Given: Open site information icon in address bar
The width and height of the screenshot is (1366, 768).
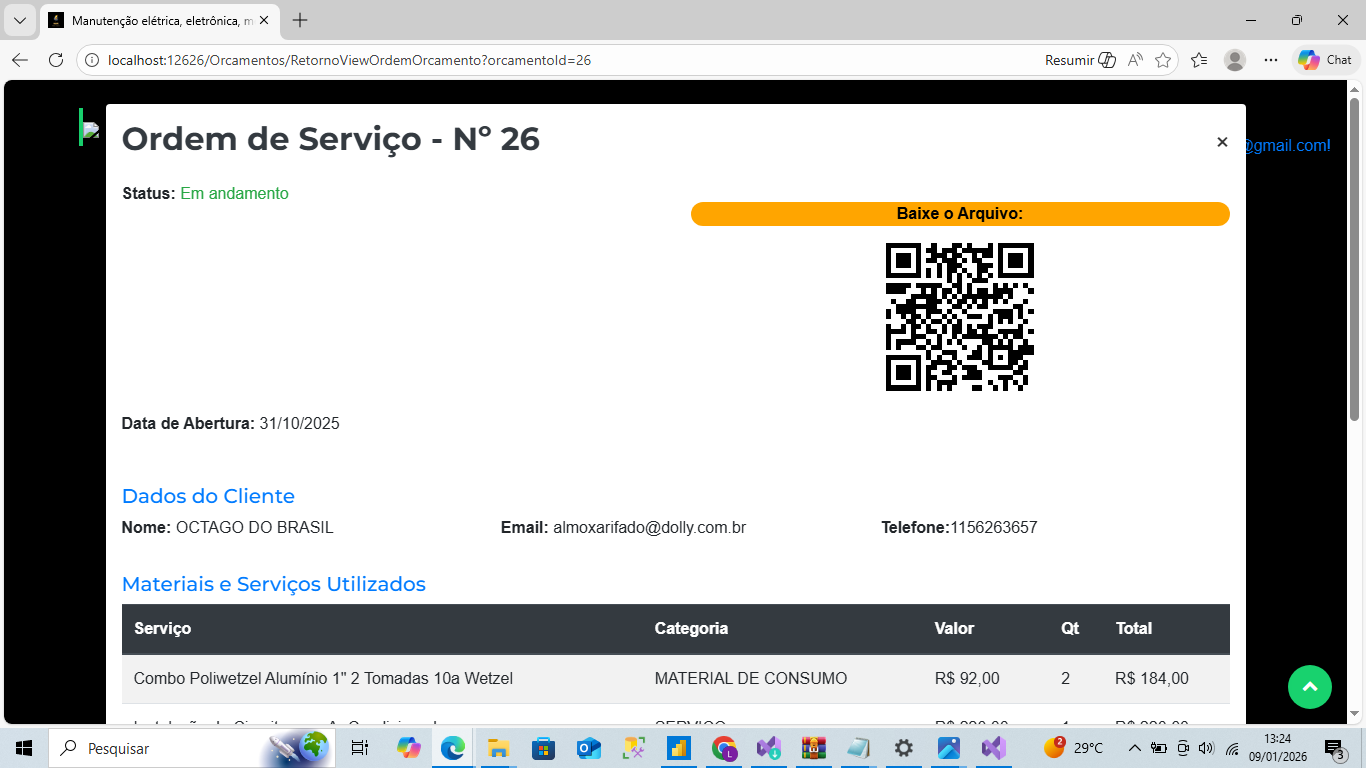Looking at the screenshot, I should [x=91, y=60].
